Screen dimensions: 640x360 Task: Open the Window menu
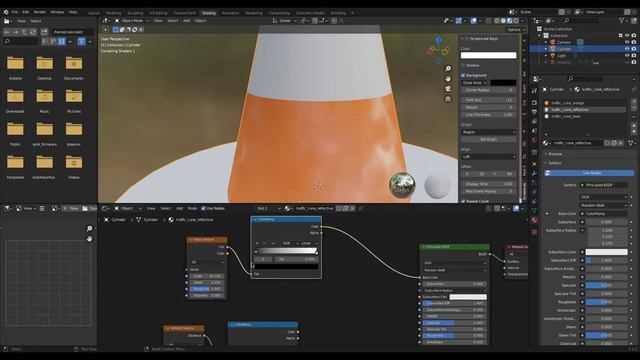[x=57, y=12]
